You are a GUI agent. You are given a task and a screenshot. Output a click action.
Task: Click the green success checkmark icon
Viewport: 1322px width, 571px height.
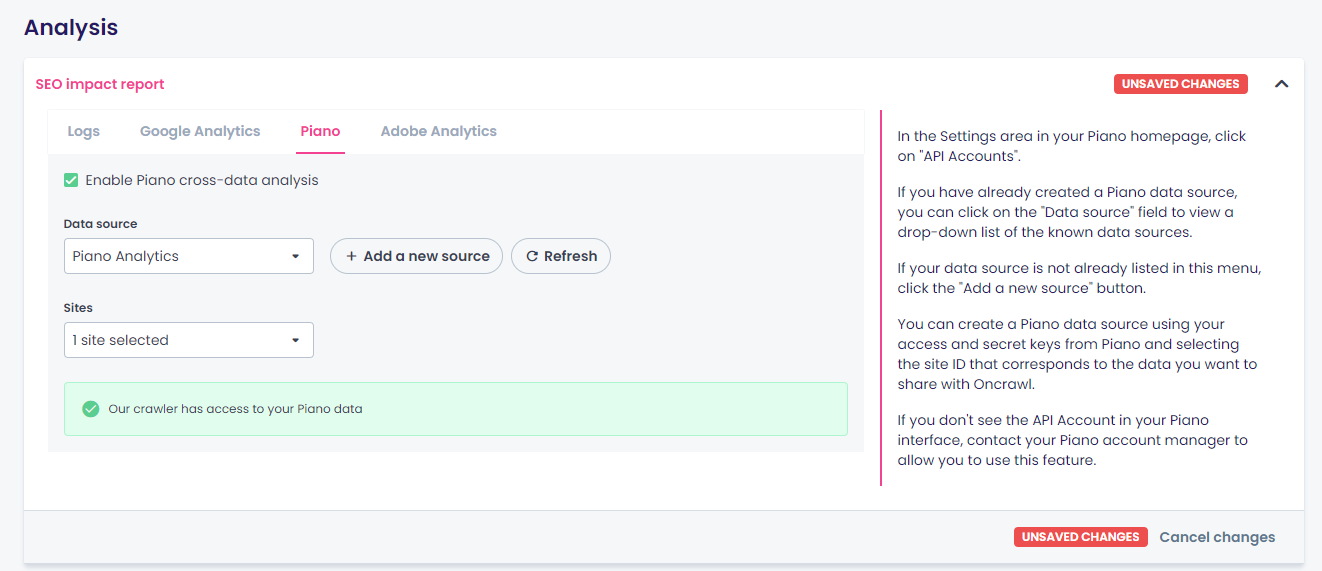[x=91, y=409]
